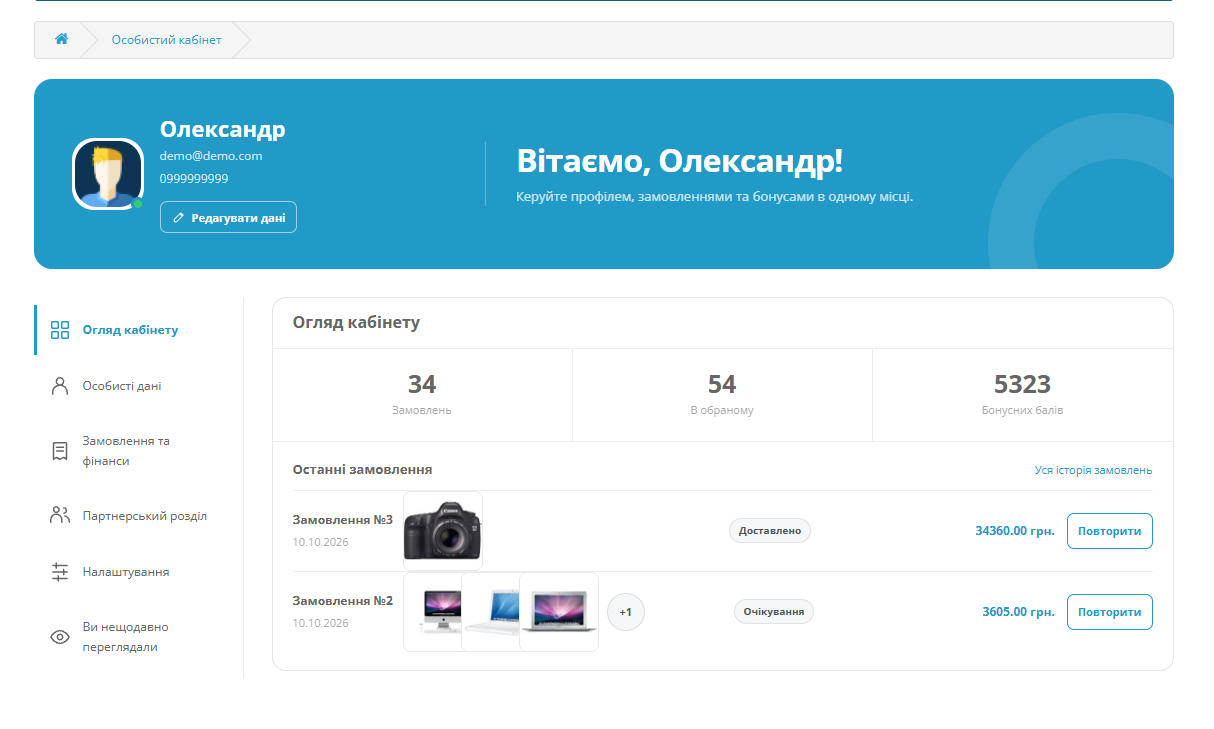1214x729 pixels.
Task: Click the Замовлення №3 title
Action: coord(343,520)
